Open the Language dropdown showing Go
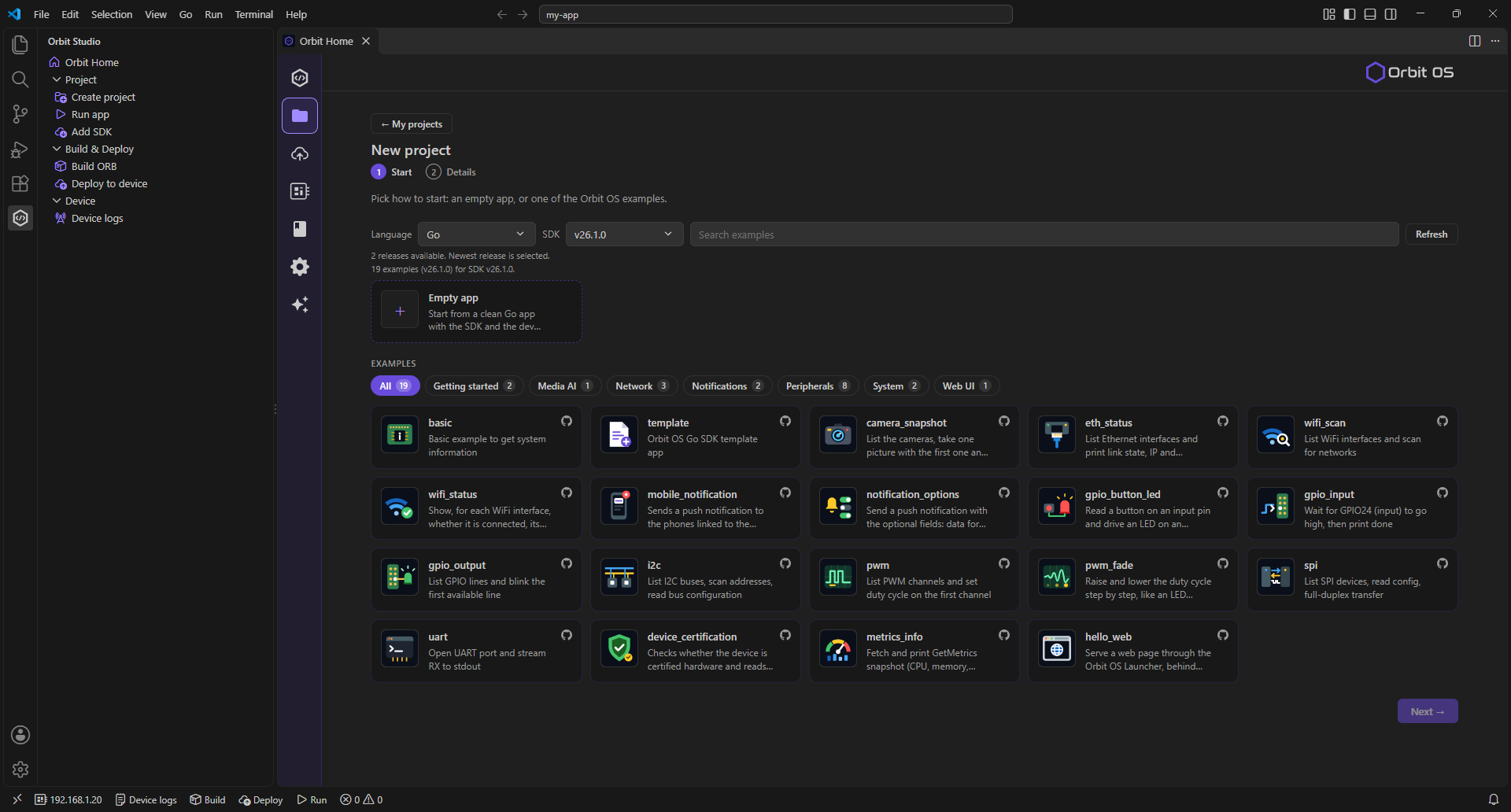 (476, 234)
